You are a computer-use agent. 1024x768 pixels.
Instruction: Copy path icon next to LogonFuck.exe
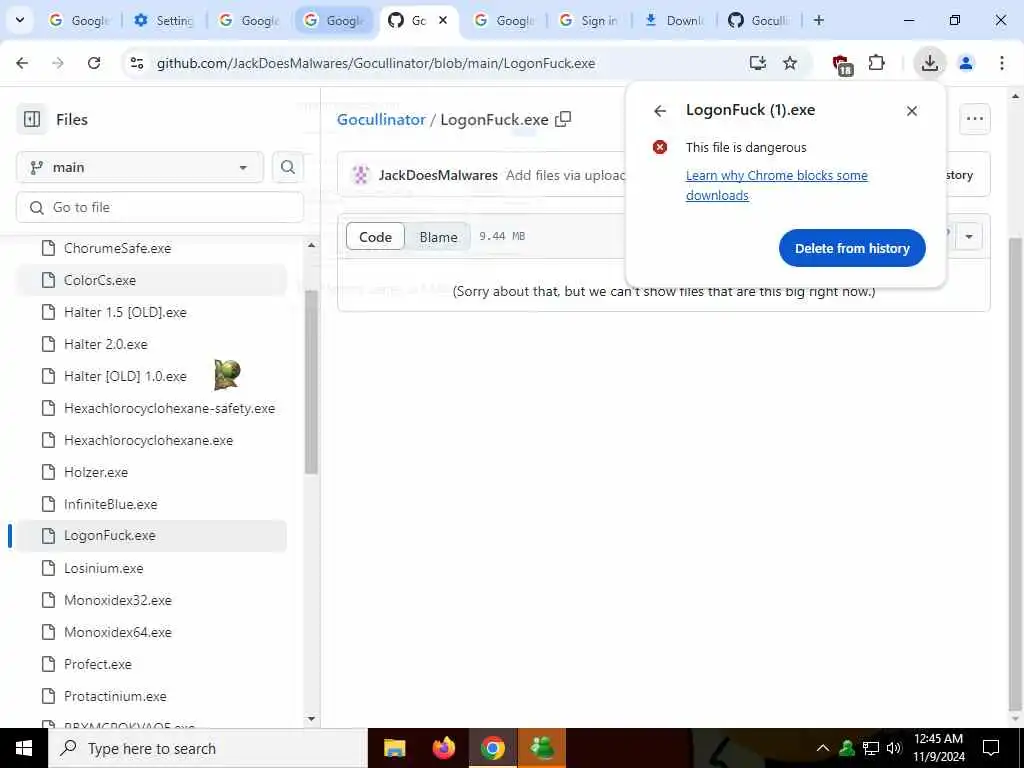pos(563,120)
